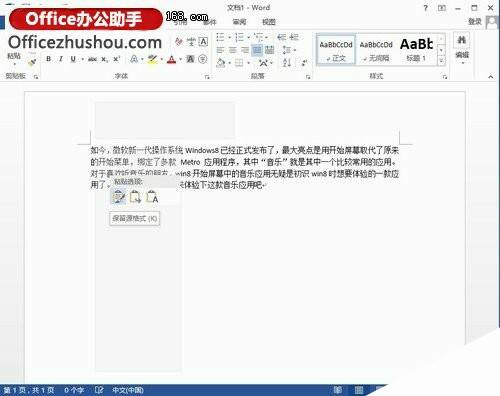Click the Enclosed Character icon

click(x=203, y=59)
